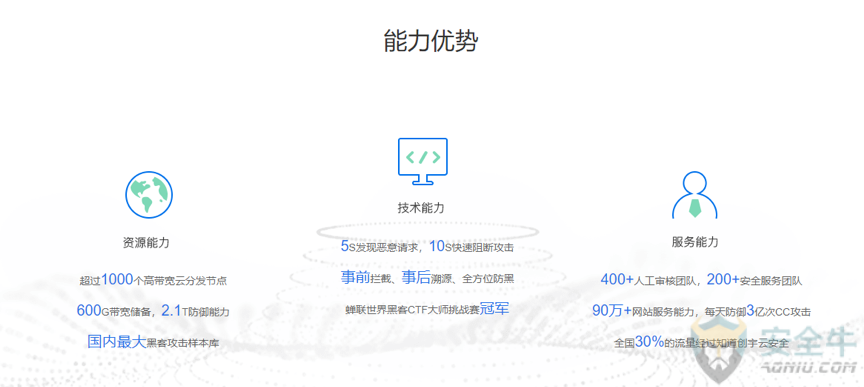Click the line 600G带宽储备，2.1T防御能力
Screen dimensions: 864x387
(x=153, y=311)
